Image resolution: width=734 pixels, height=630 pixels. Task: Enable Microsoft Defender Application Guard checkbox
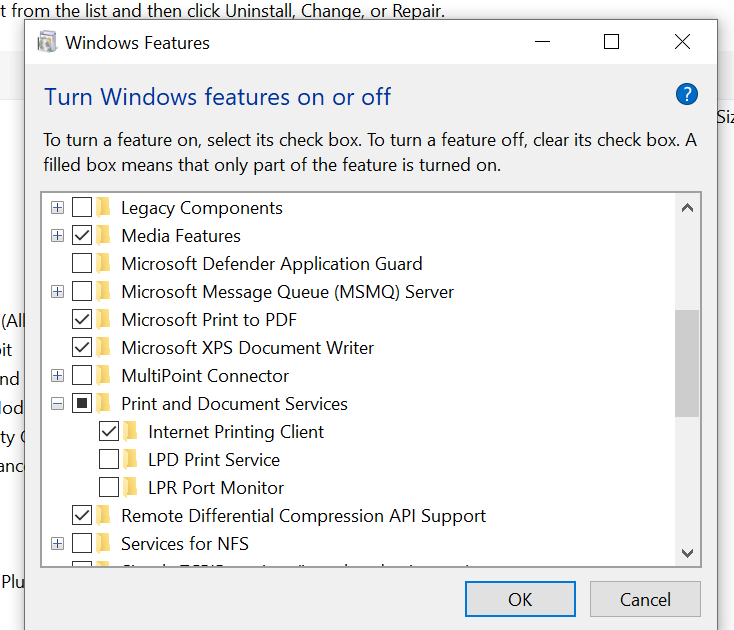click(82, 264)
